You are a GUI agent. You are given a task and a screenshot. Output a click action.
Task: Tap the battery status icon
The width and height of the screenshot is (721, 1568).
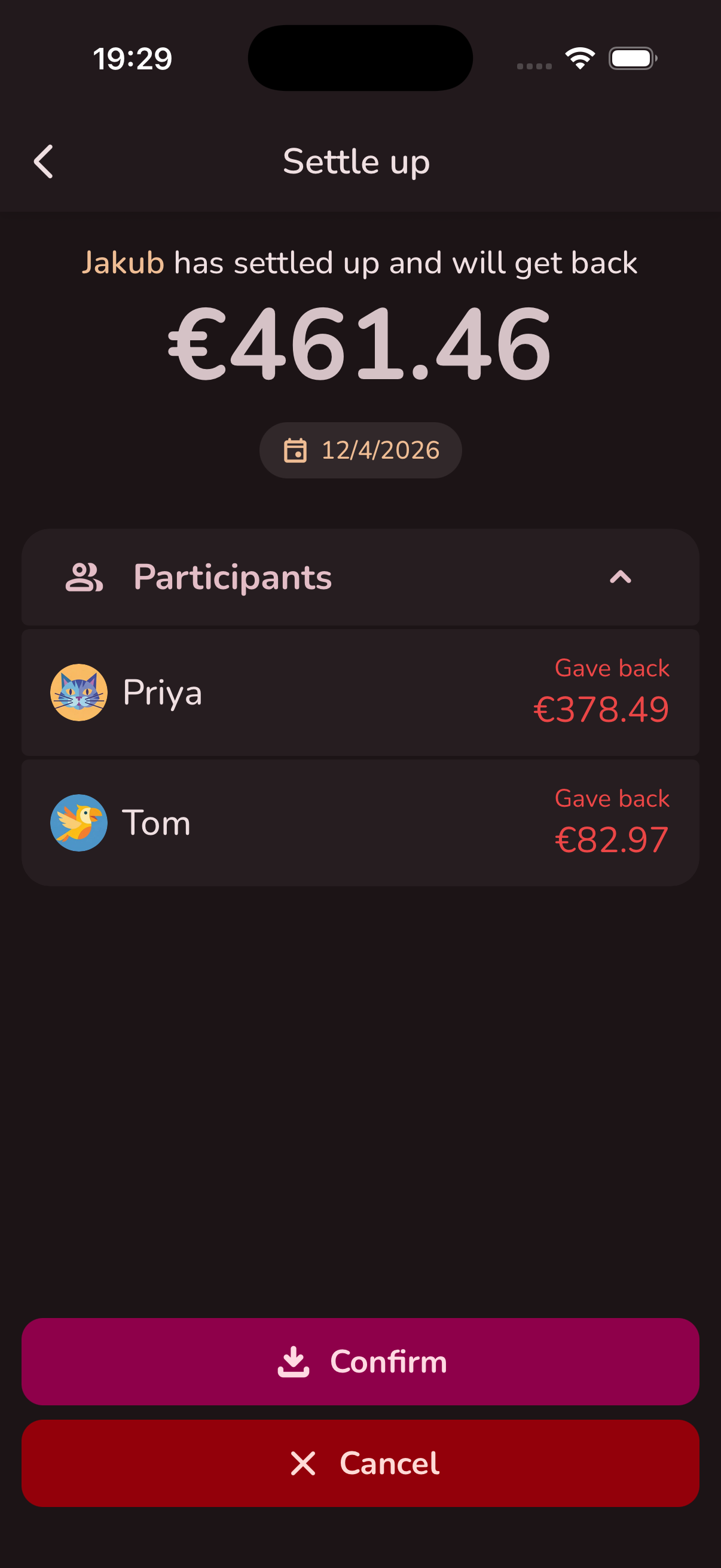[x=632, y=59]
